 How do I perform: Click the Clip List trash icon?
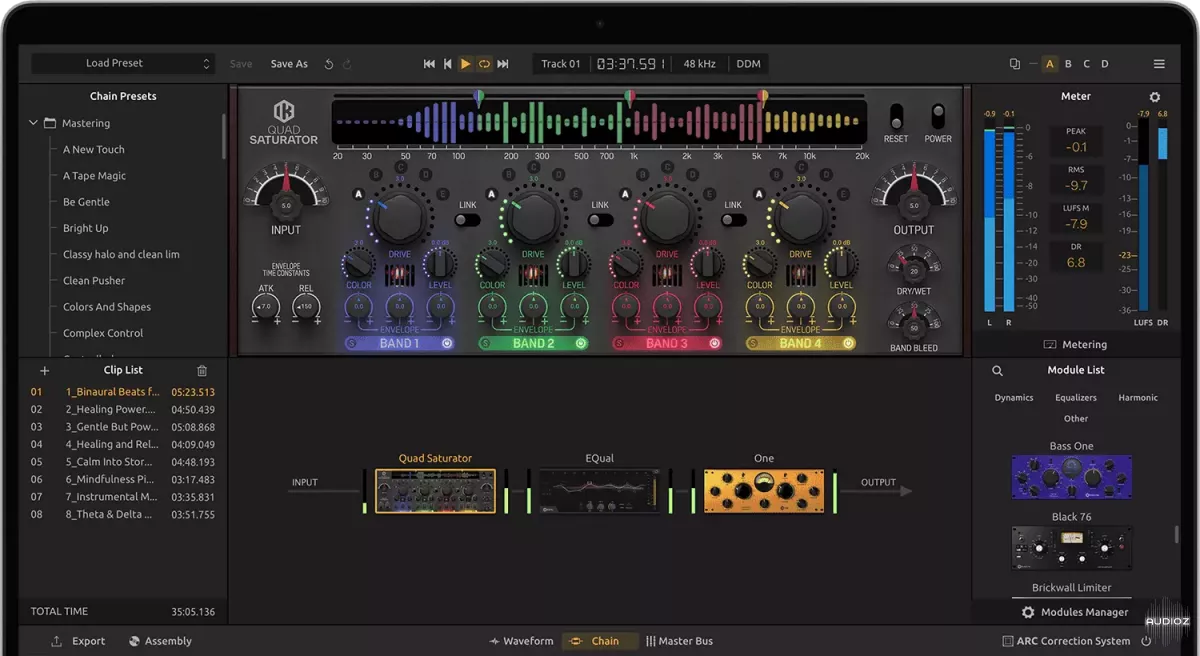202,371
